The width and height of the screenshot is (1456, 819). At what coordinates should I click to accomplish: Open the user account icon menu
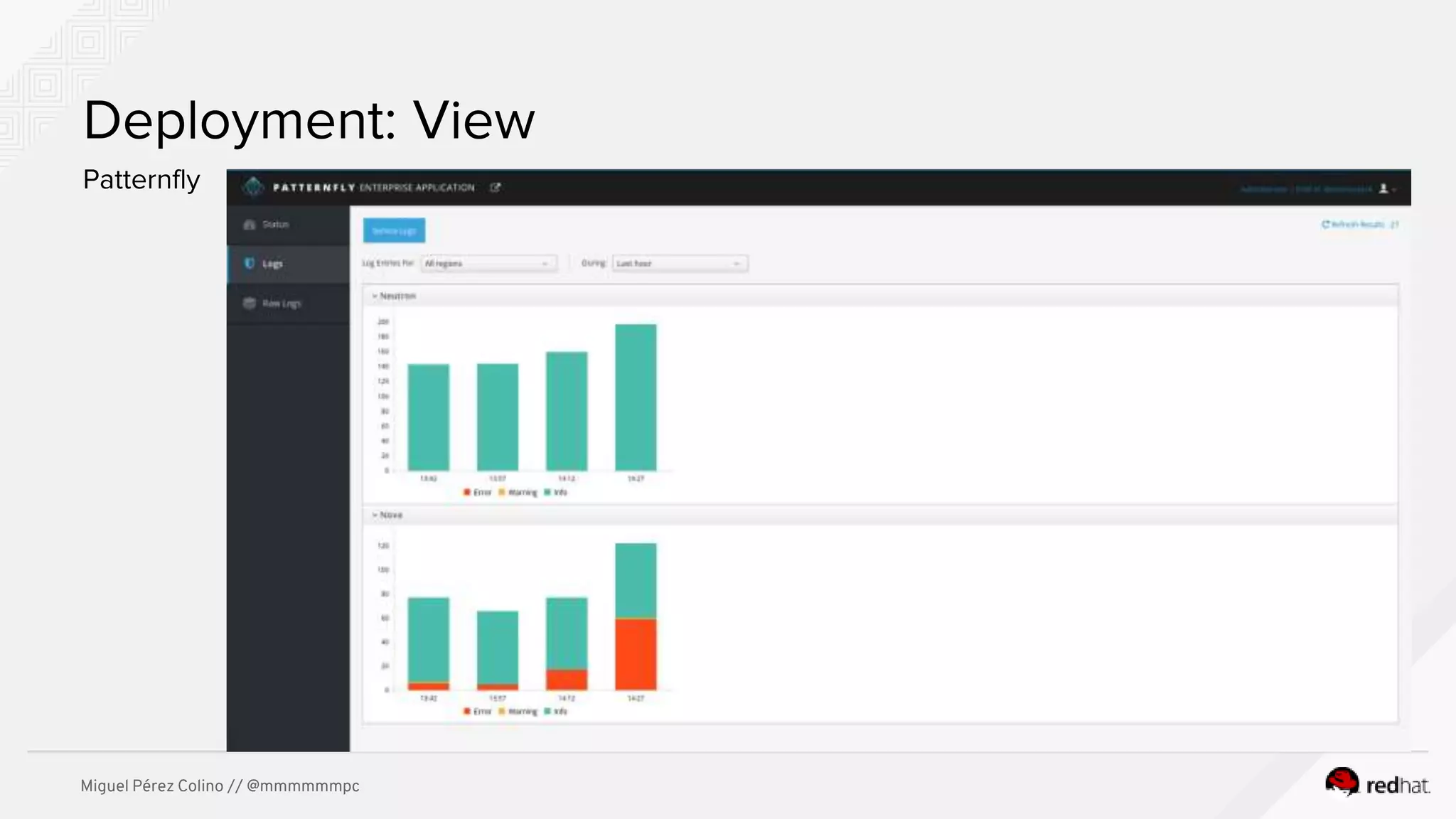[x=1383, y=188]
